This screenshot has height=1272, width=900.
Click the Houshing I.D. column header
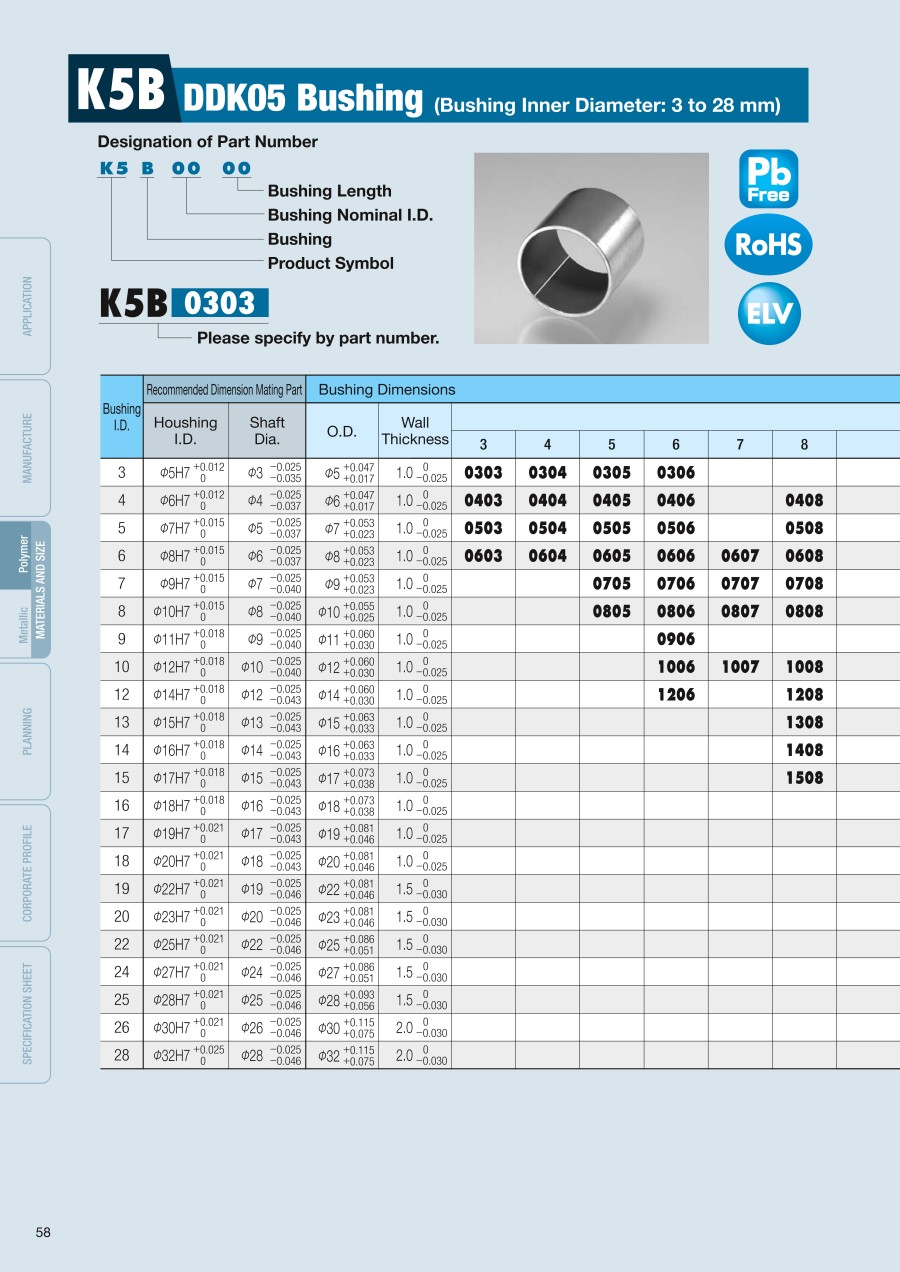pos(185,431)
